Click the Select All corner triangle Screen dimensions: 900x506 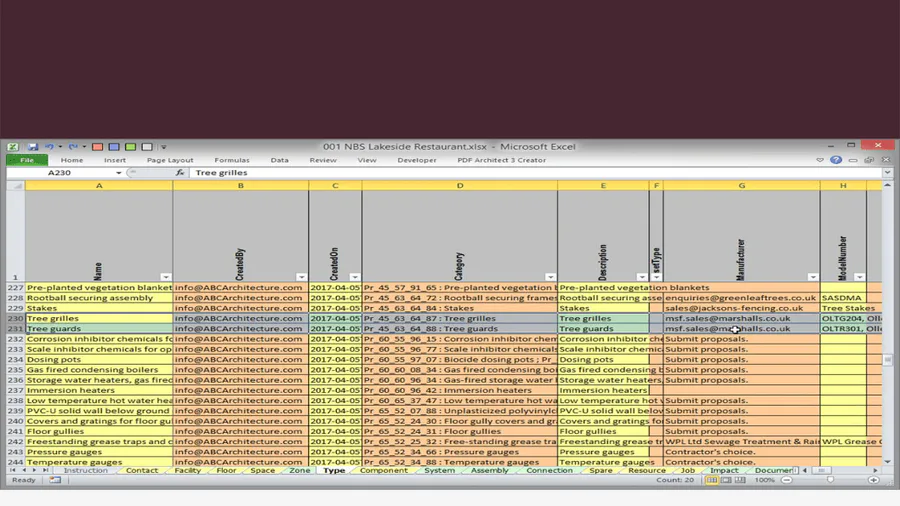[x=15, y=185]
